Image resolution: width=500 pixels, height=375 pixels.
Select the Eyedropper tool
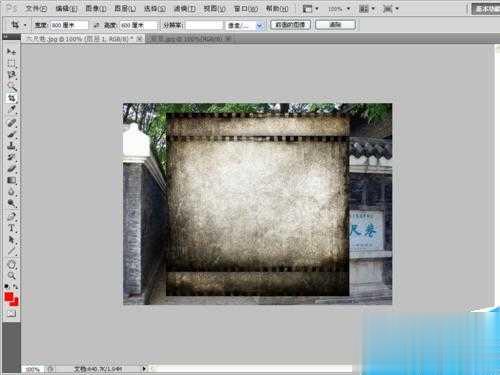[x=11, y=109]
